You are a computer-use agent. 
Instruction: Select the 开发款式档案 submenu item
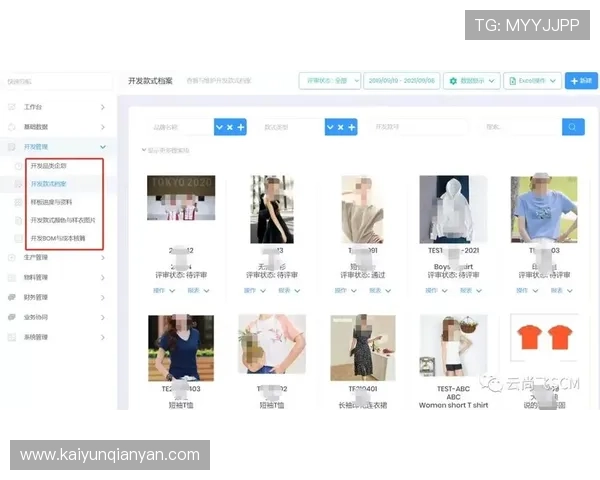(49, 184)
